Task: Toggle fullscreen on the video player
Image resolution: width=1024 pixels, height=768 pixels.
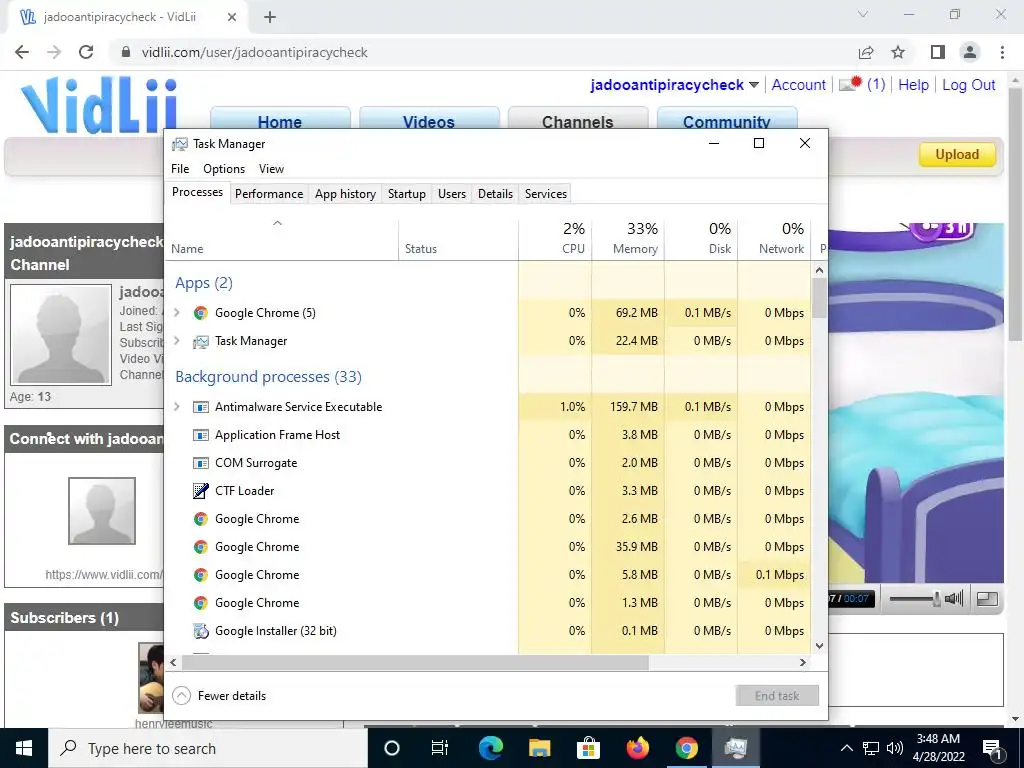Action: coord(987,598)
